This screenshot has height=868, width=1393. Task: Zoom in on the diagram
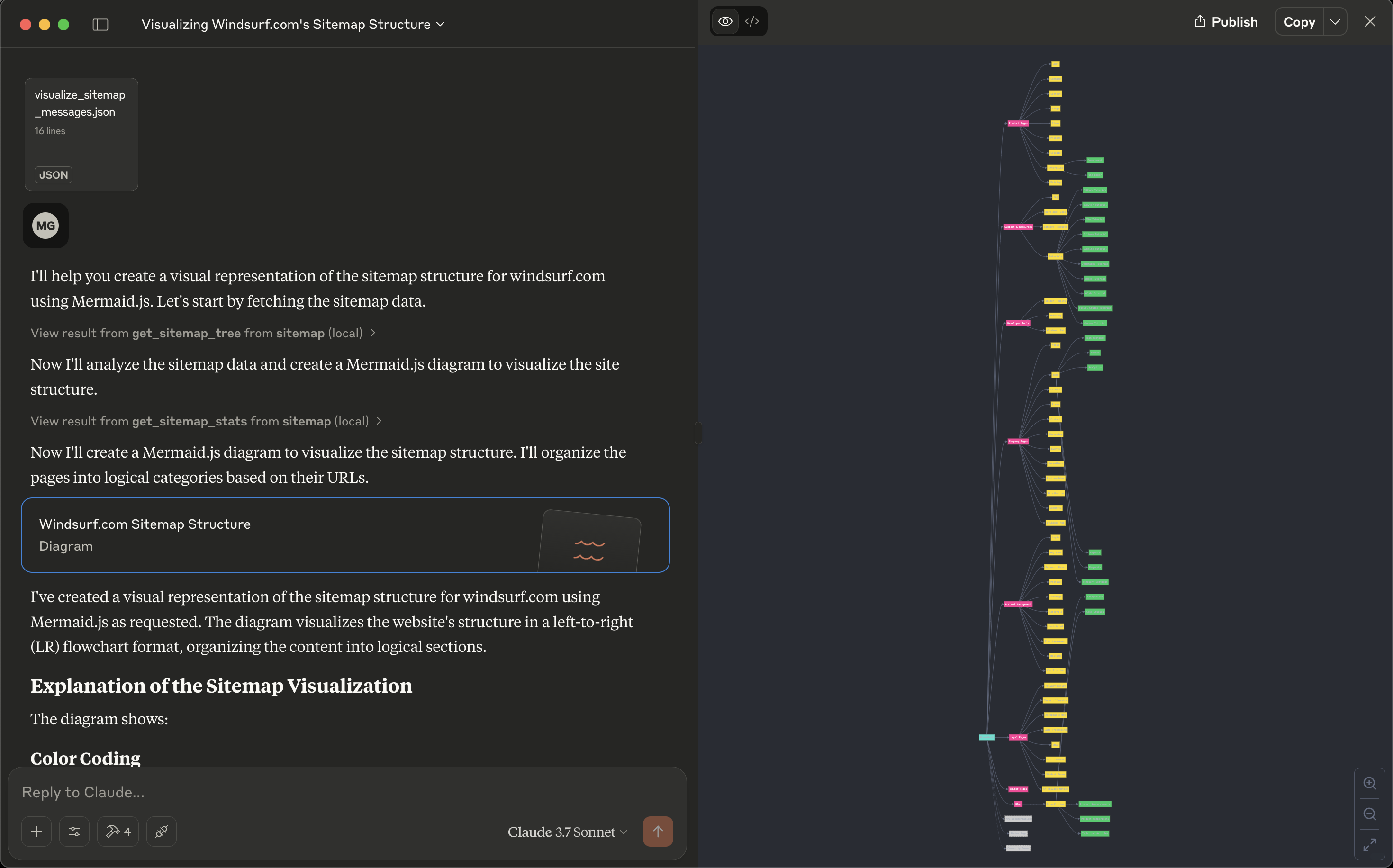pyautogui.click(x=1369, y=784)
